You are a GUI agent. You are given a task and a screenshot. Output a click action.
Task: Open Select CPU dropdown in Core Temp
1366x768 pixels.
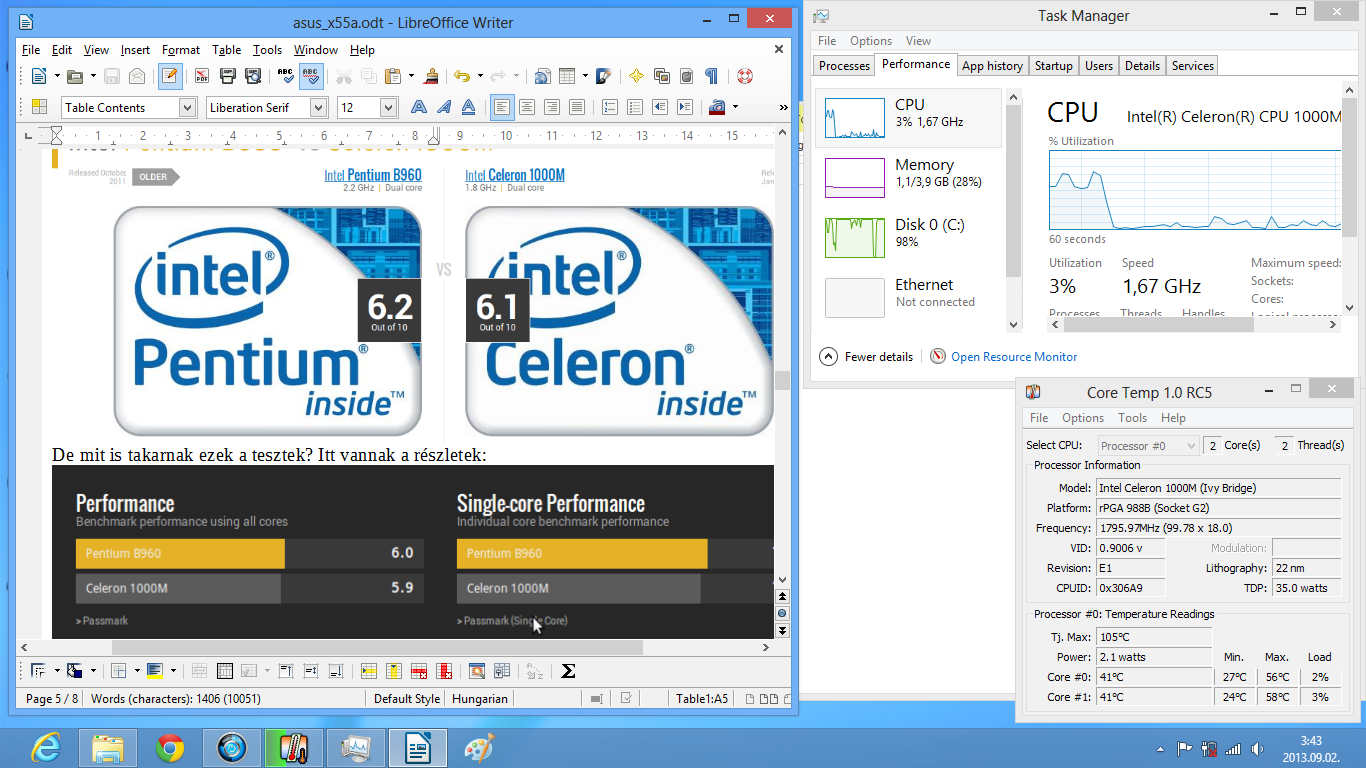(1148, 446)
